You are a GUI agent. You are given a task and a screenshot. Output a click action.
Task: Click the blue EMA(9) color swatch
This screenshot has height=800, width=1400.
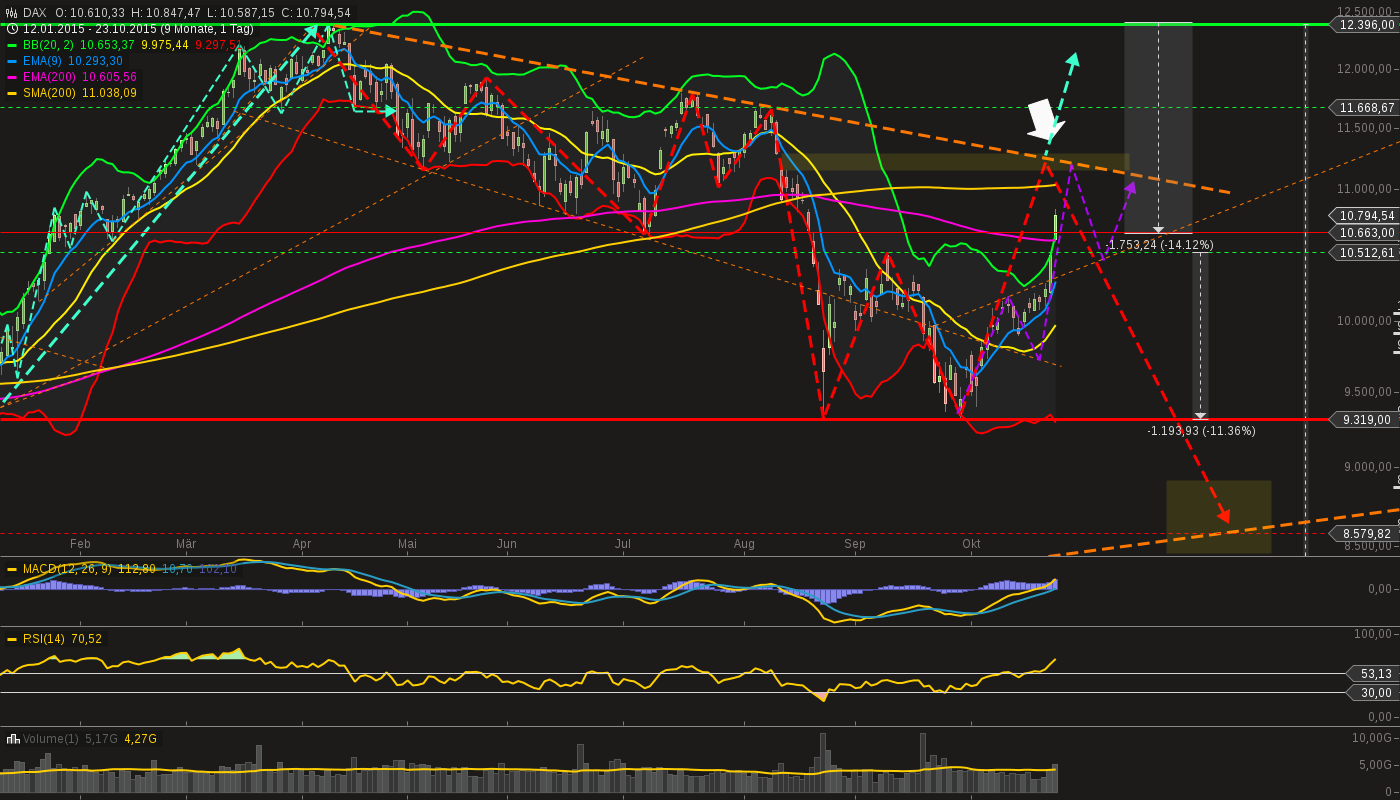[12, 61]
